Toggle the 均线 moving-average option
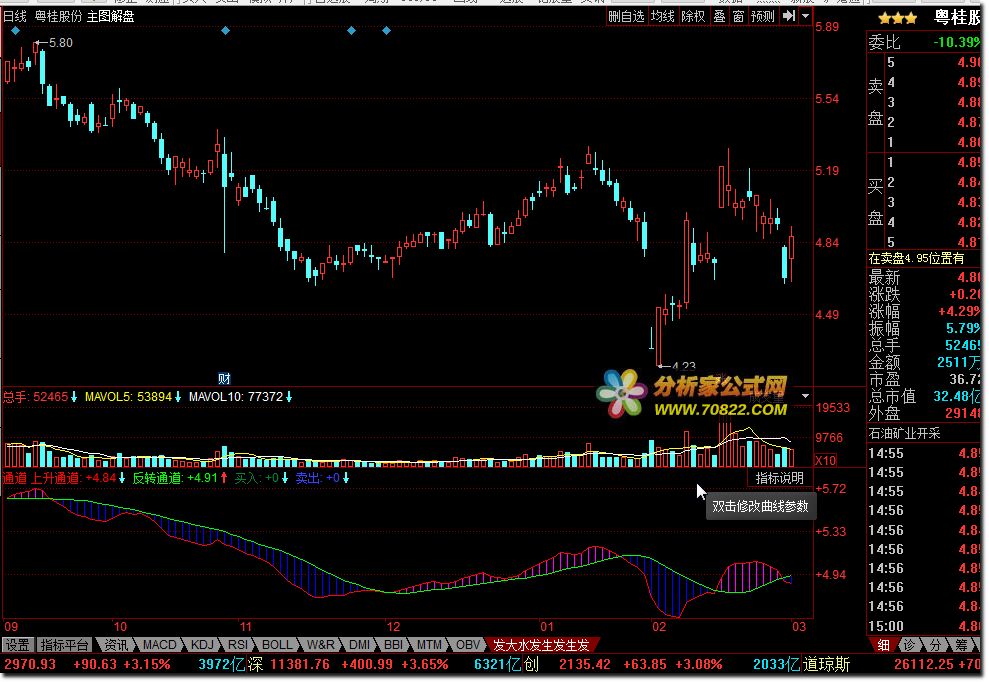The image size is (989, 682). click(662, 16)
